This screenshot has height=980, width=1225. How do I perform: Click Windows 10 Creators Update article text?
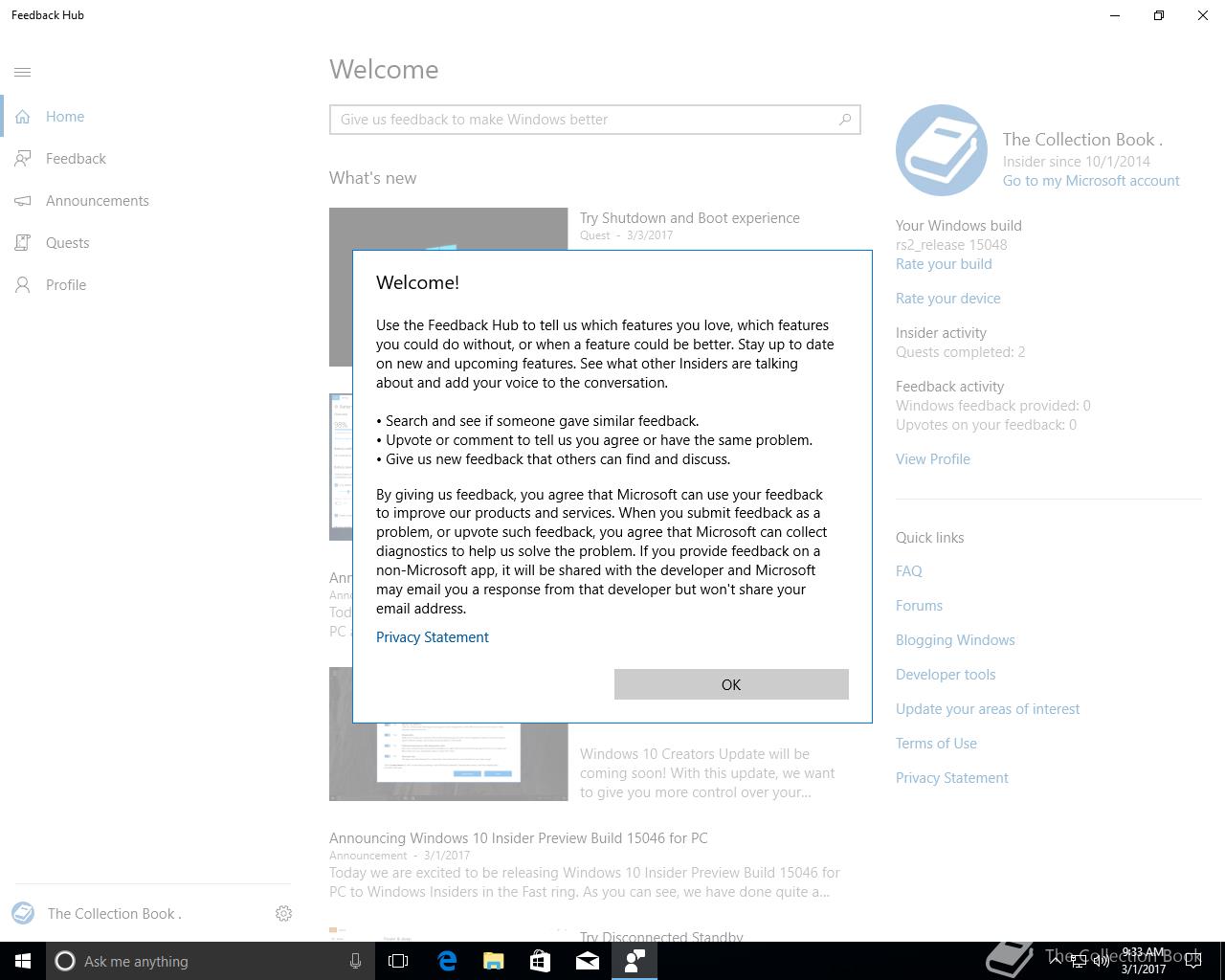tap(707, 773)
